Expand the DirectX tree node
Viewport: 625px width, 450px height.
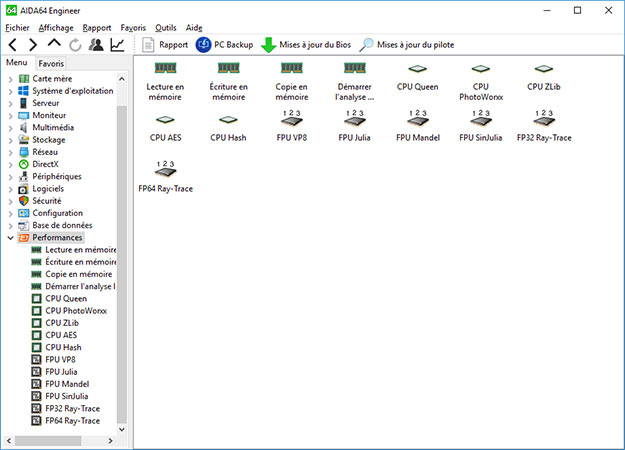[x=10, y=164]
